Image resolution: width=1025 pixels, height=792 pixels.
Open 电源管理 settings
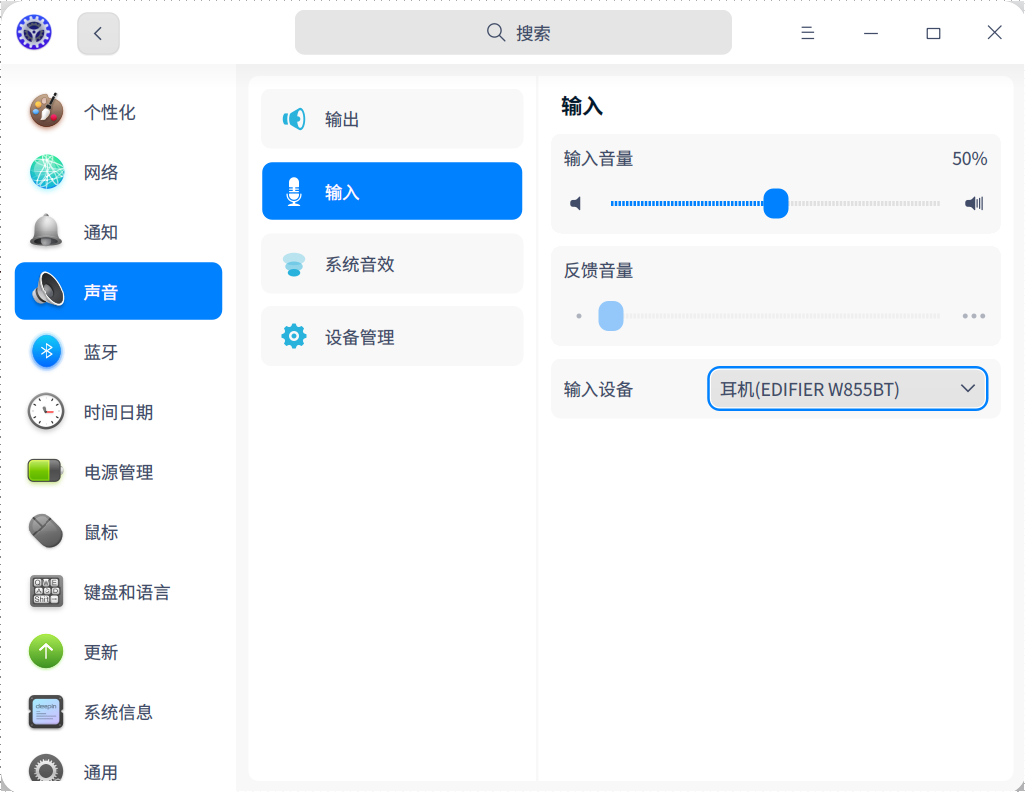pyautogui.click(x=46, y=471)
